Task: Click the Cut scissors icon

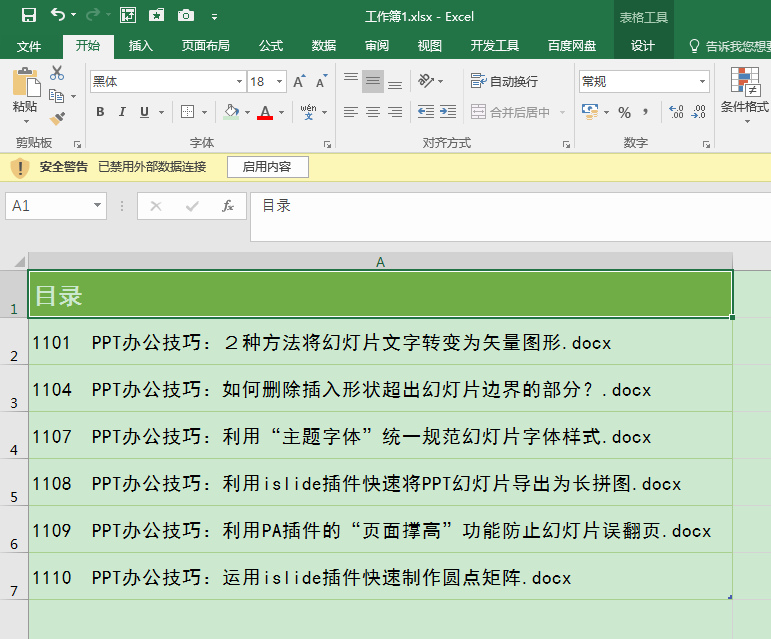Action: (57, 73)
